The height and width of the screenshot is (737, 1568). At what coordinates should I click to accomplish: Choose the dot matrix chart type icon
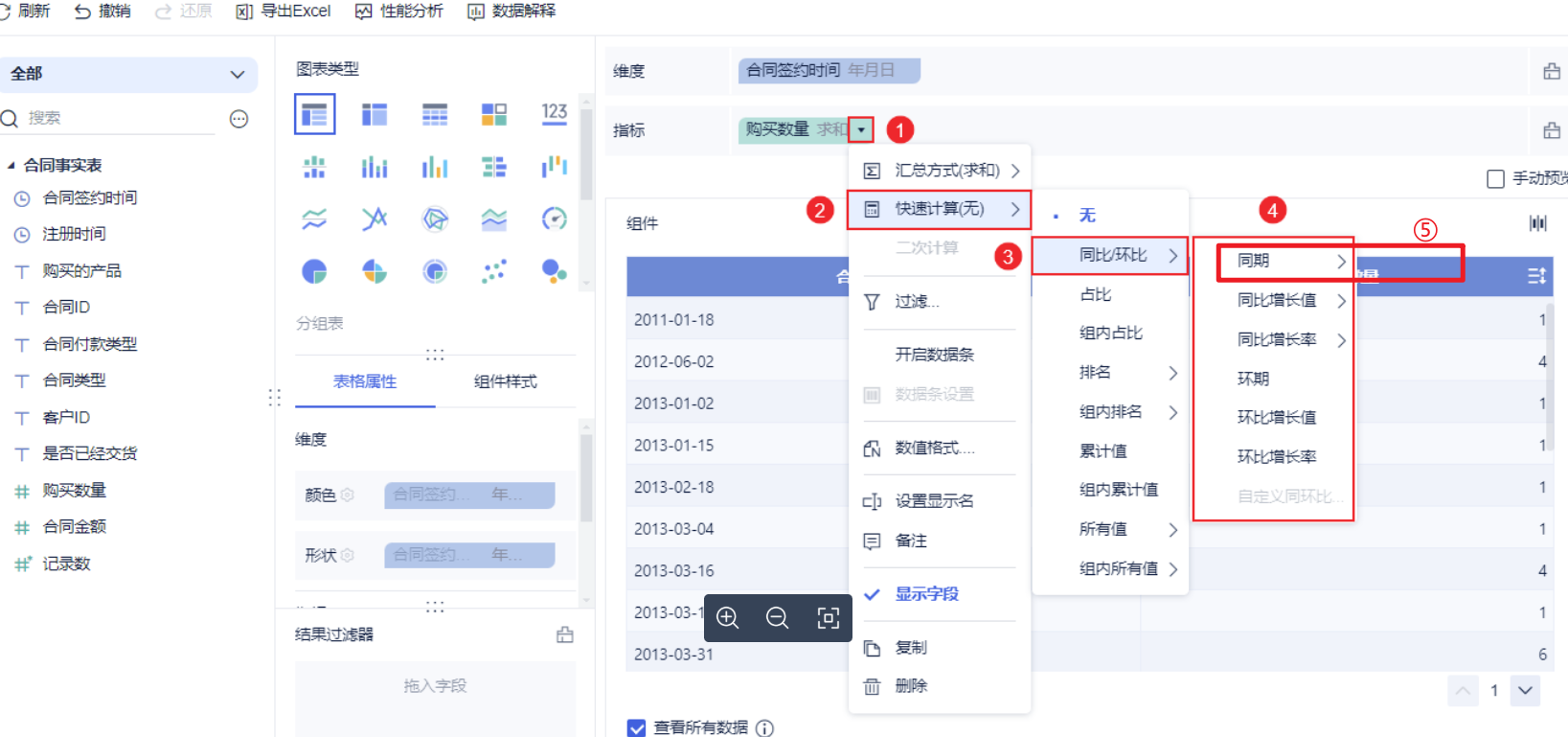click(x=314, y=168)
